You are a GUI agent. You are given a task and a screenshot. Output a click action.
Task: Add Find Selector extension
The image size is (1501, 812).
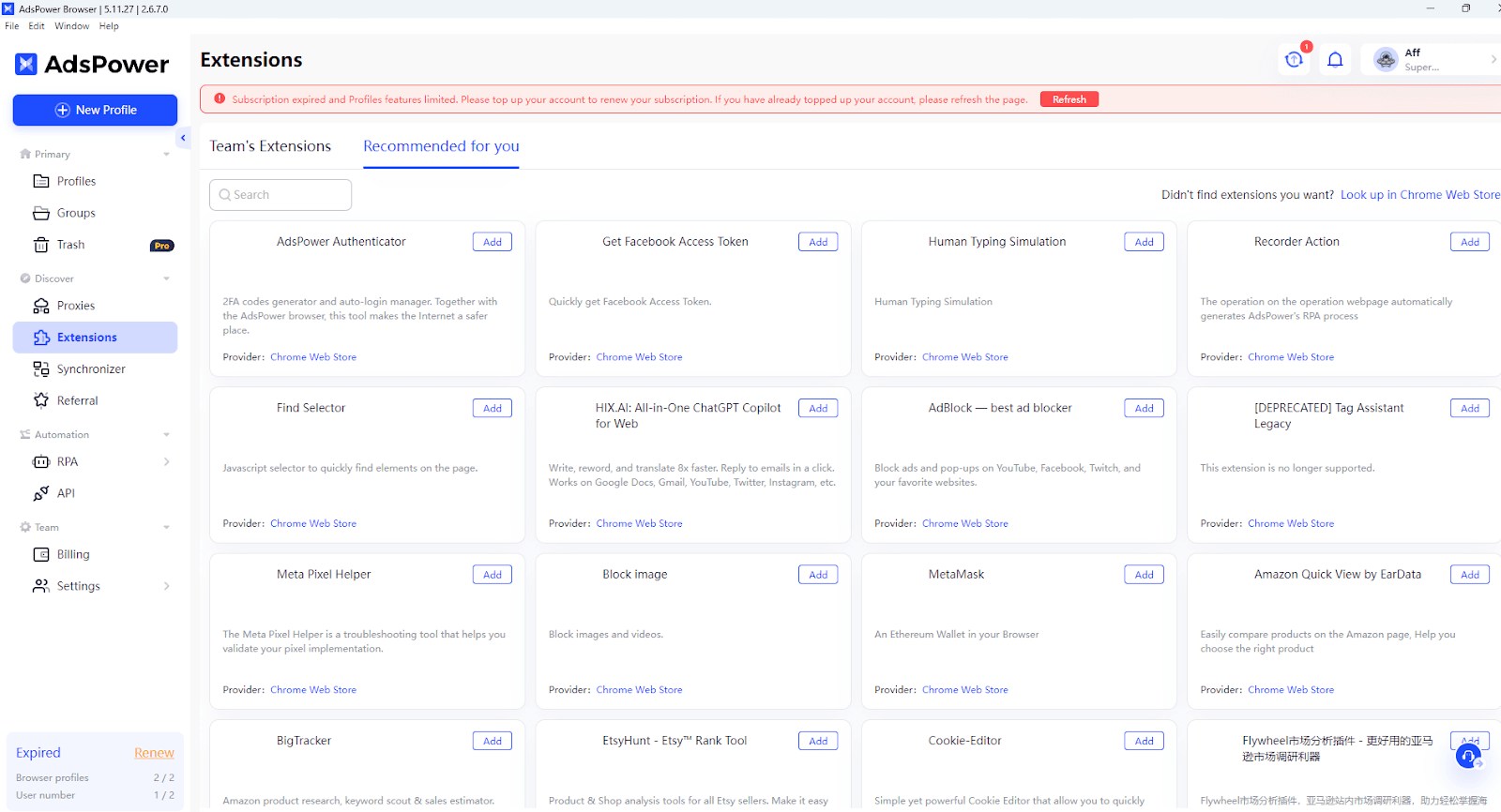[x=493, y=408]
